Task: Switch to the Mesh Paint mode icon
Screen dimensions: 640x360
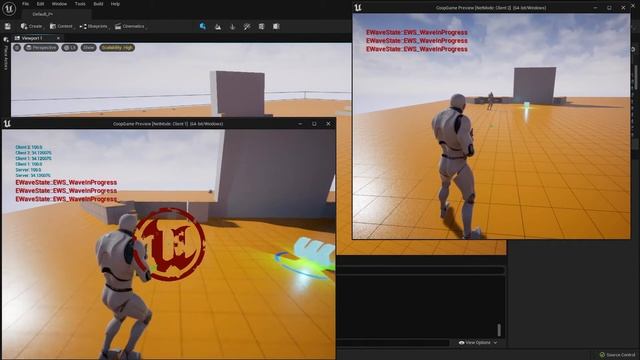Action: click(x=247, y=27)
